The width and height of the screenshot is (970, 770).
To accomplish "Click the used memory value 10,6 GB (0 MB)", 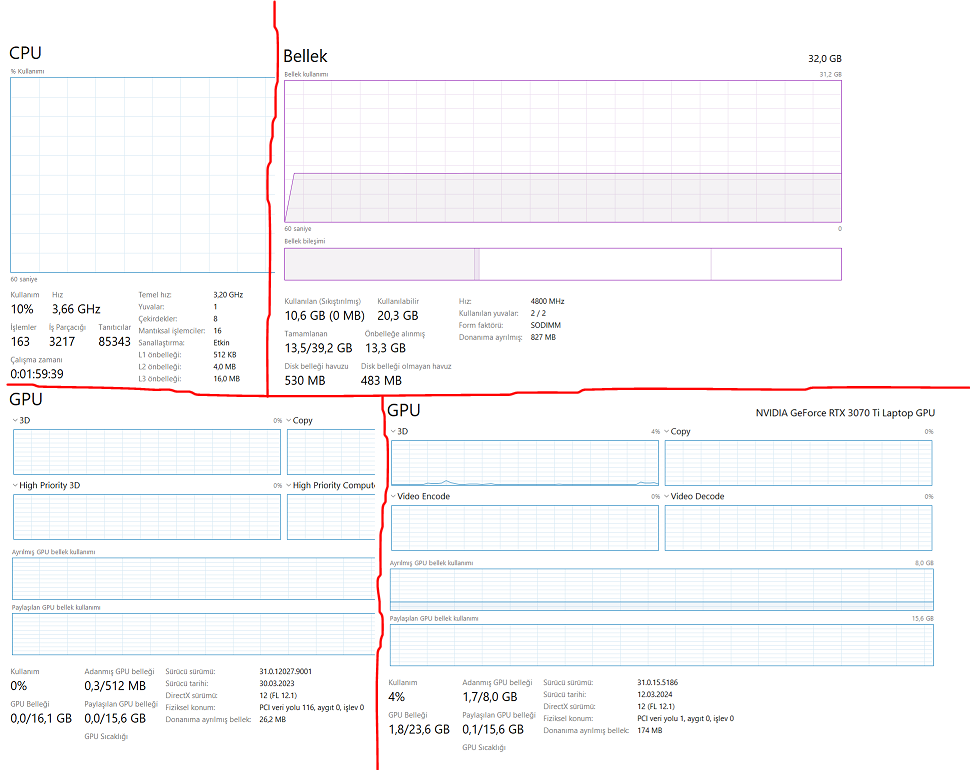I will (x=324, y=316).
